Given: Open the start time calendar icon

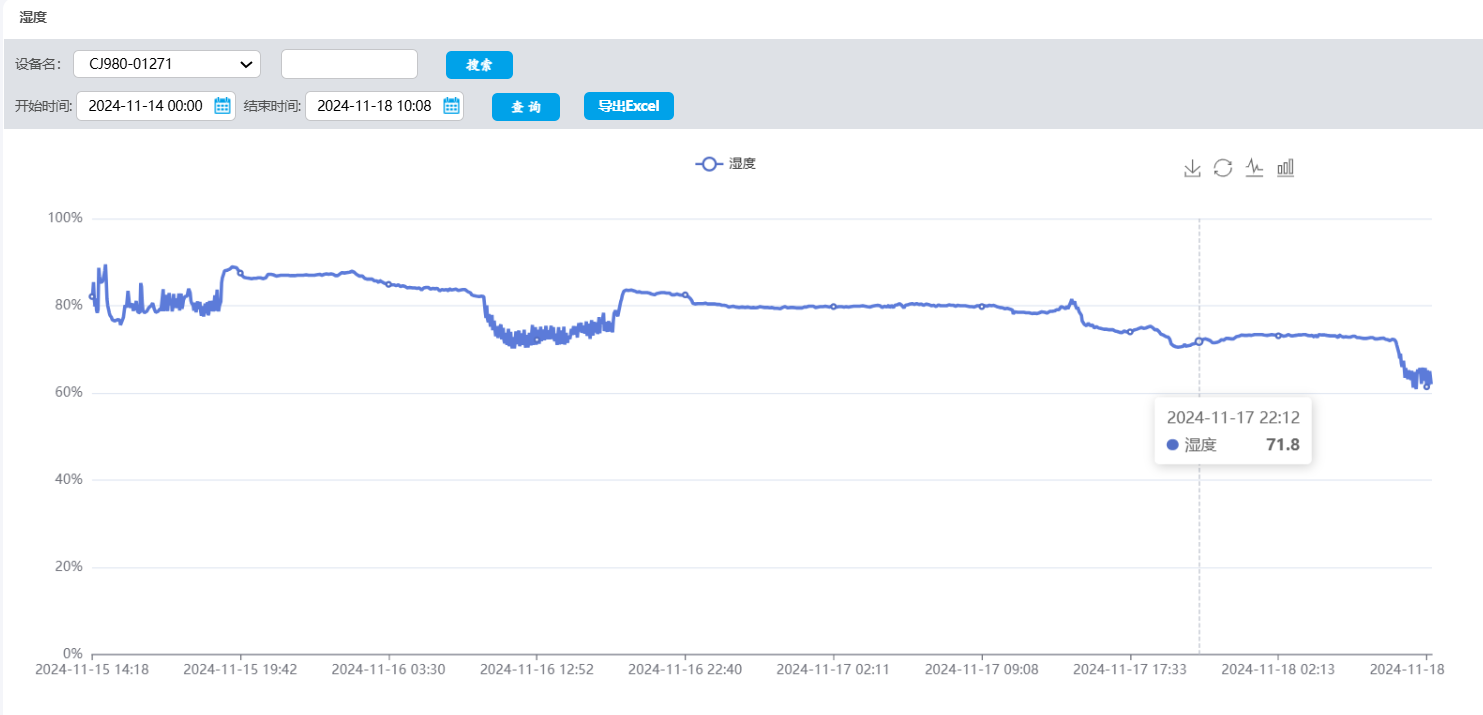Looking at the screenshot, I should [223, 106].
